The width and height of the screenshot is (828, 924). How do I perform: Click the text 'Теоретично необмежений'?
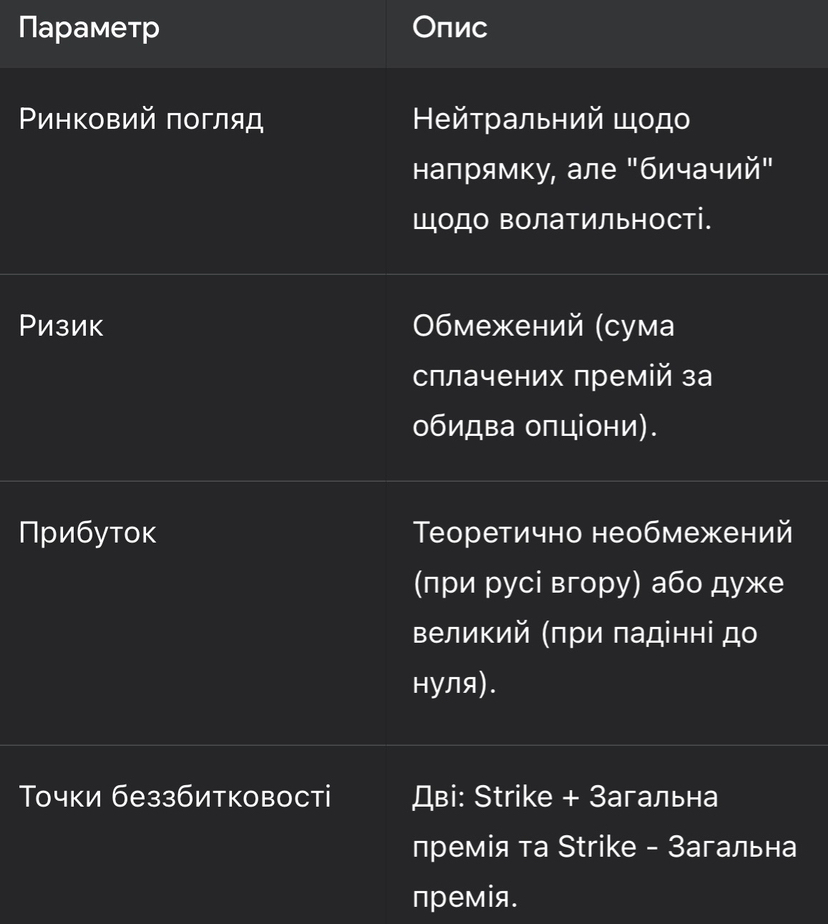(602, 533)
